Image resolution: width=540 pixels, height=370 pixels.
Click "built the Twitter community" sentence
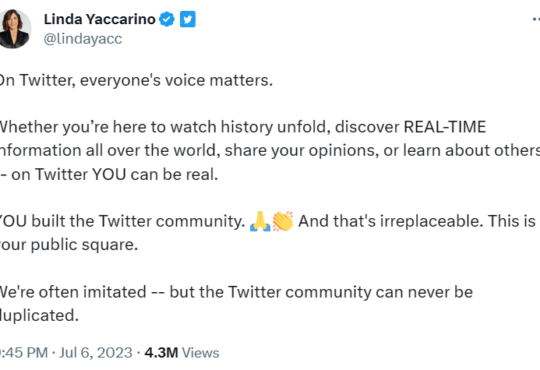tap(138, 221)
